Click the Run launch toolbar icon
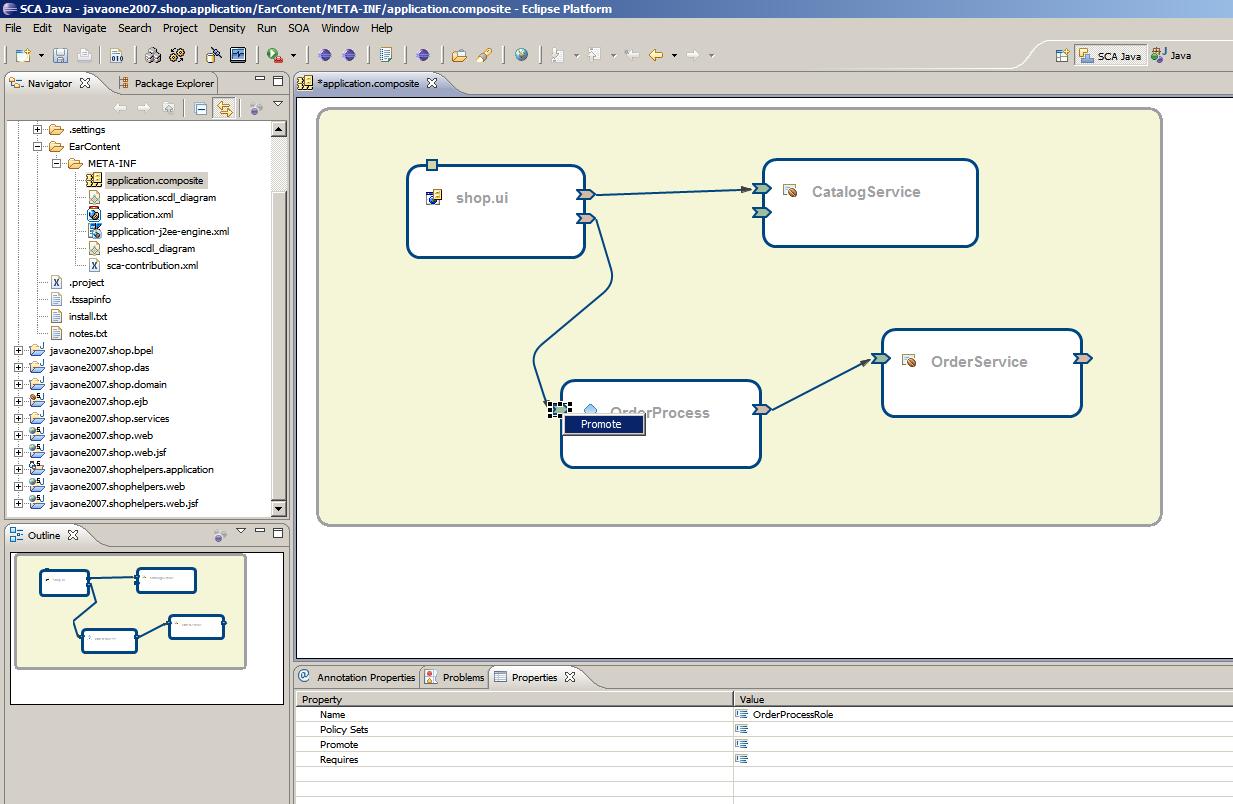This screenshot has width=1233, height=804. click(x=273, y=56)
